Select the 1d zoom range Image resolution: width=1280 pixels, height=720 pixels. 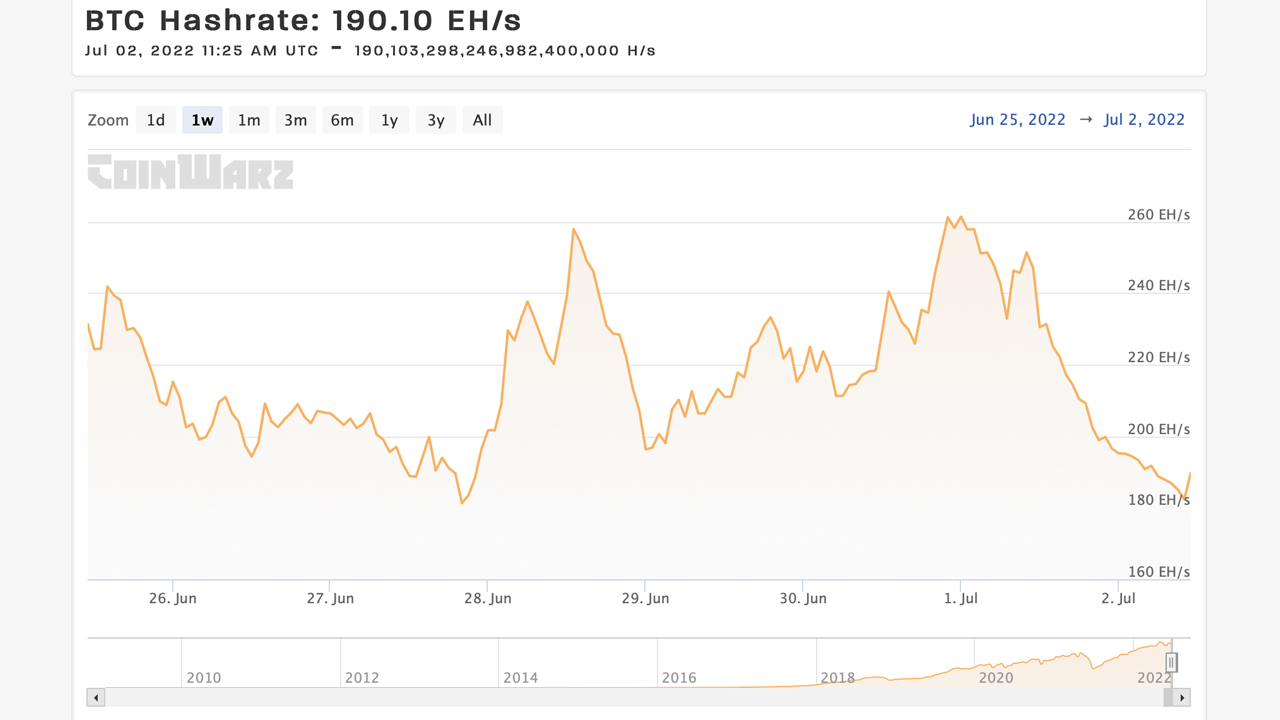(156, 120)
